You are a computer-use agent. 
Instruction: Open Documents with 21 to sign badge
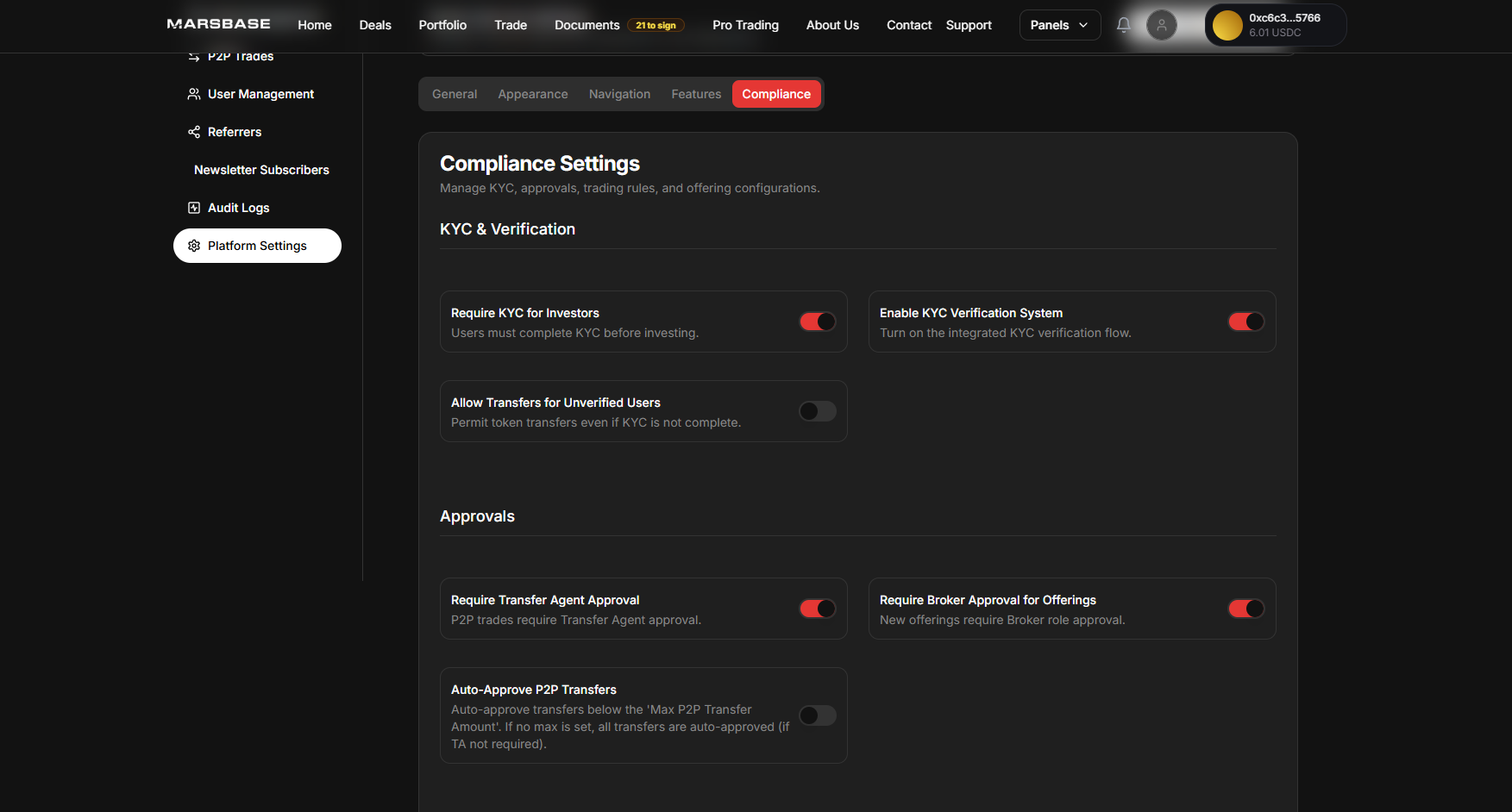point(587,25)
